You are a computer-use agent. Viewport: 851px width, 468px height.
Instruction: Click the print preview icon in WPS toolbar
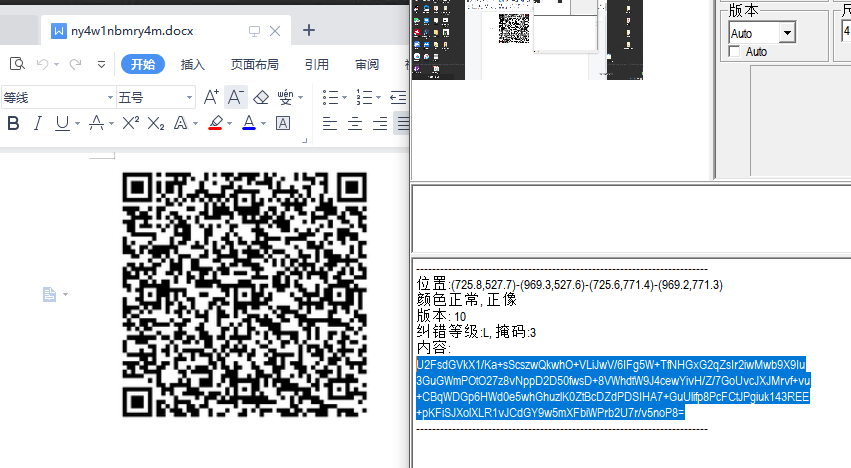tap(17, 64)
